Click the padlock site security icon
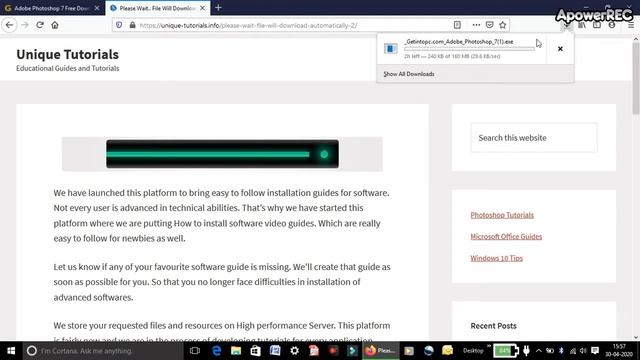This screenshot has height=360, width=640. coord(132,25)
